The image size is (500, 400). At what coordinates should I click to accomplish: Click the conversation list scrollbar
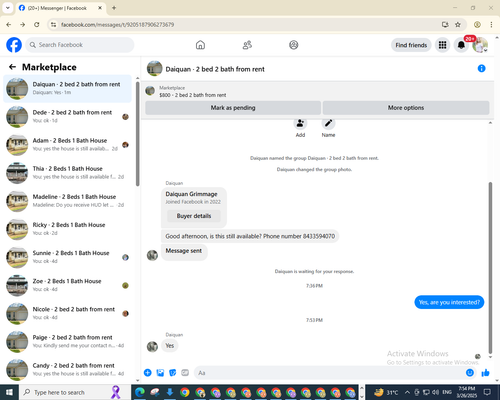(x=137, y=133)
